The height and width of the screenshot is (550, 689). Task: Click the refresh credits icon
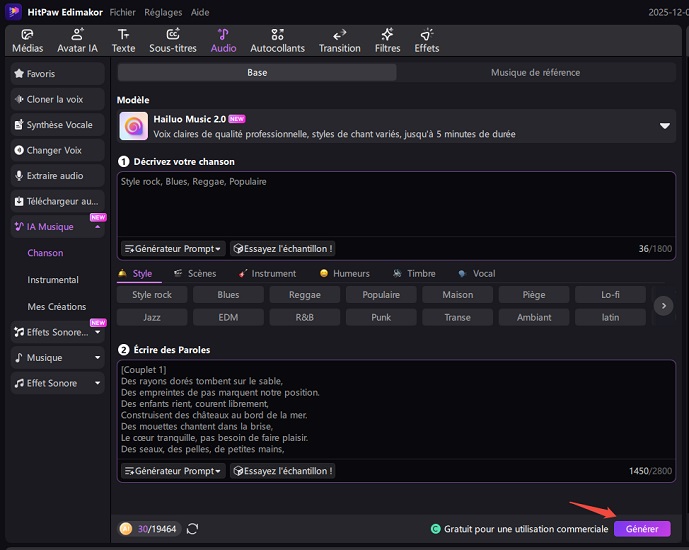point(192,529)
